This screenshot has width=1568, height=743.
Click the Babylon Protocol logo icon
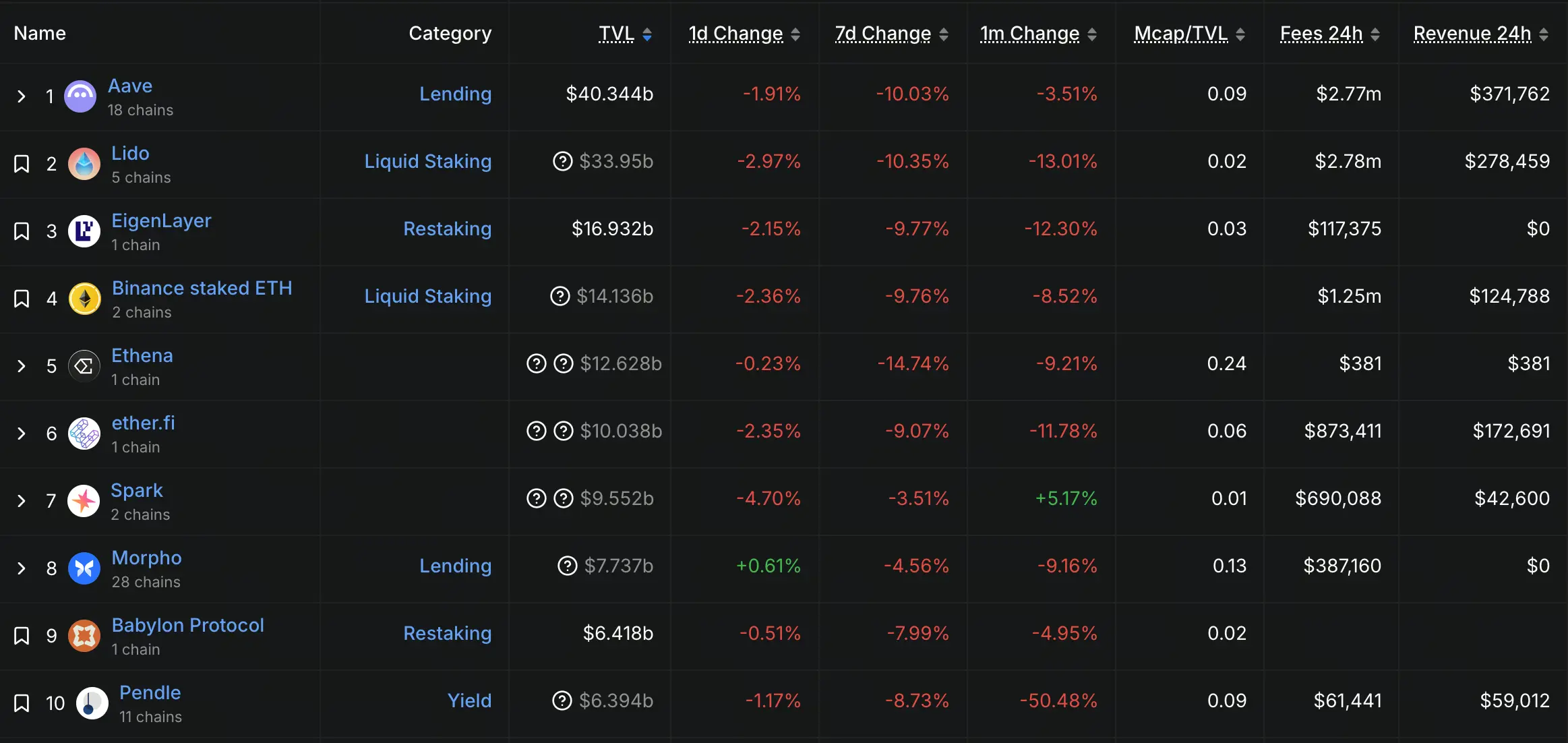tap(84, 636)
